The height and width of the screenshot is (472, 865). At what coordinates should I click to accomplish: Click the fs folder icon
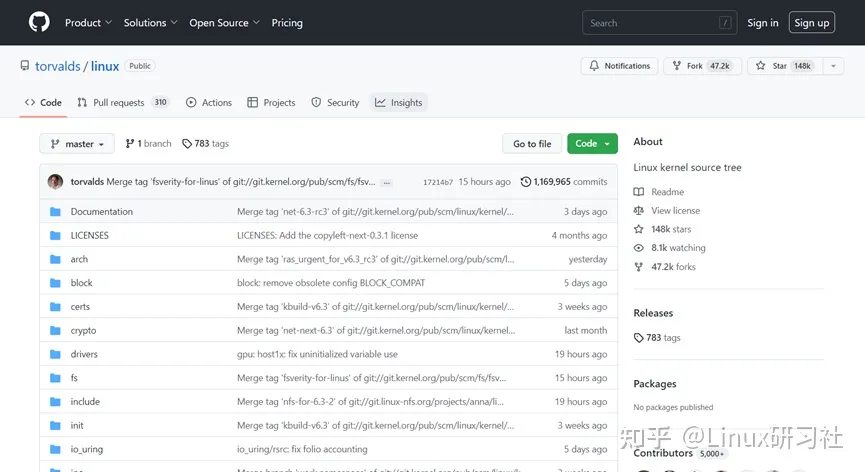tap(55, 378)
